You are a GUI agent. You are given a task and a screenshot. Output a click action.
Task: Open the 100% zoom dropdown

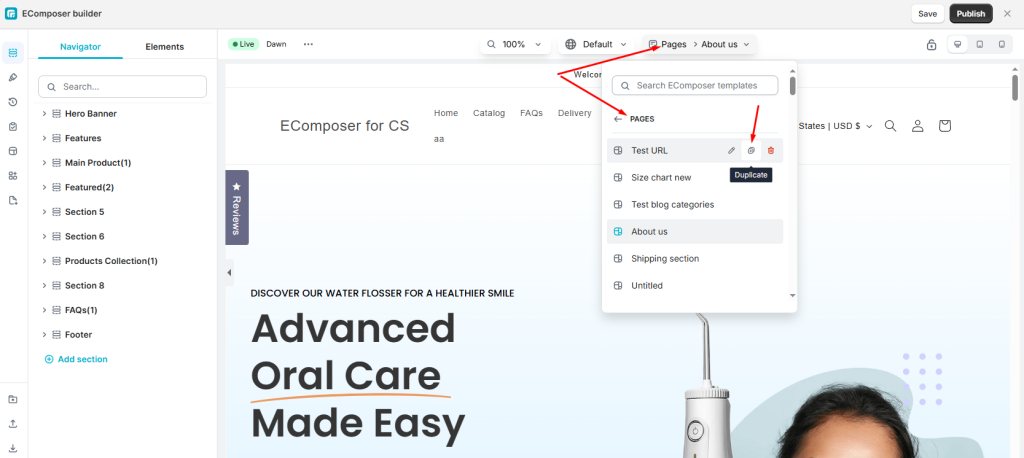pyautogui.click(x=515, y=44)
